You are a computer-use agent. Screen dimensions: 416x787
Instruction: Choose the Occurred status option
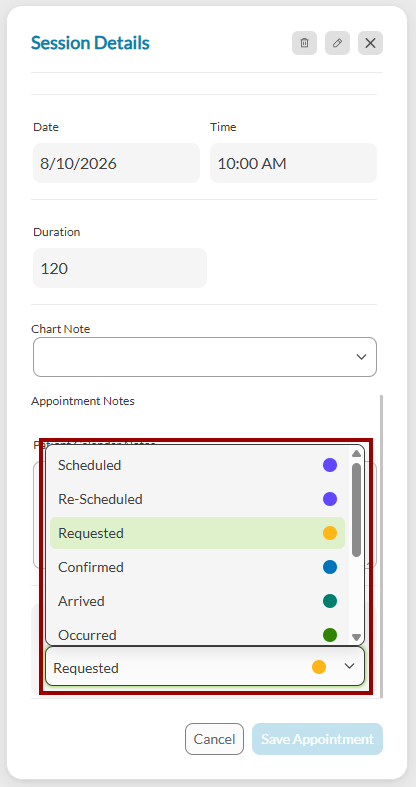click(x=197, y=634)
